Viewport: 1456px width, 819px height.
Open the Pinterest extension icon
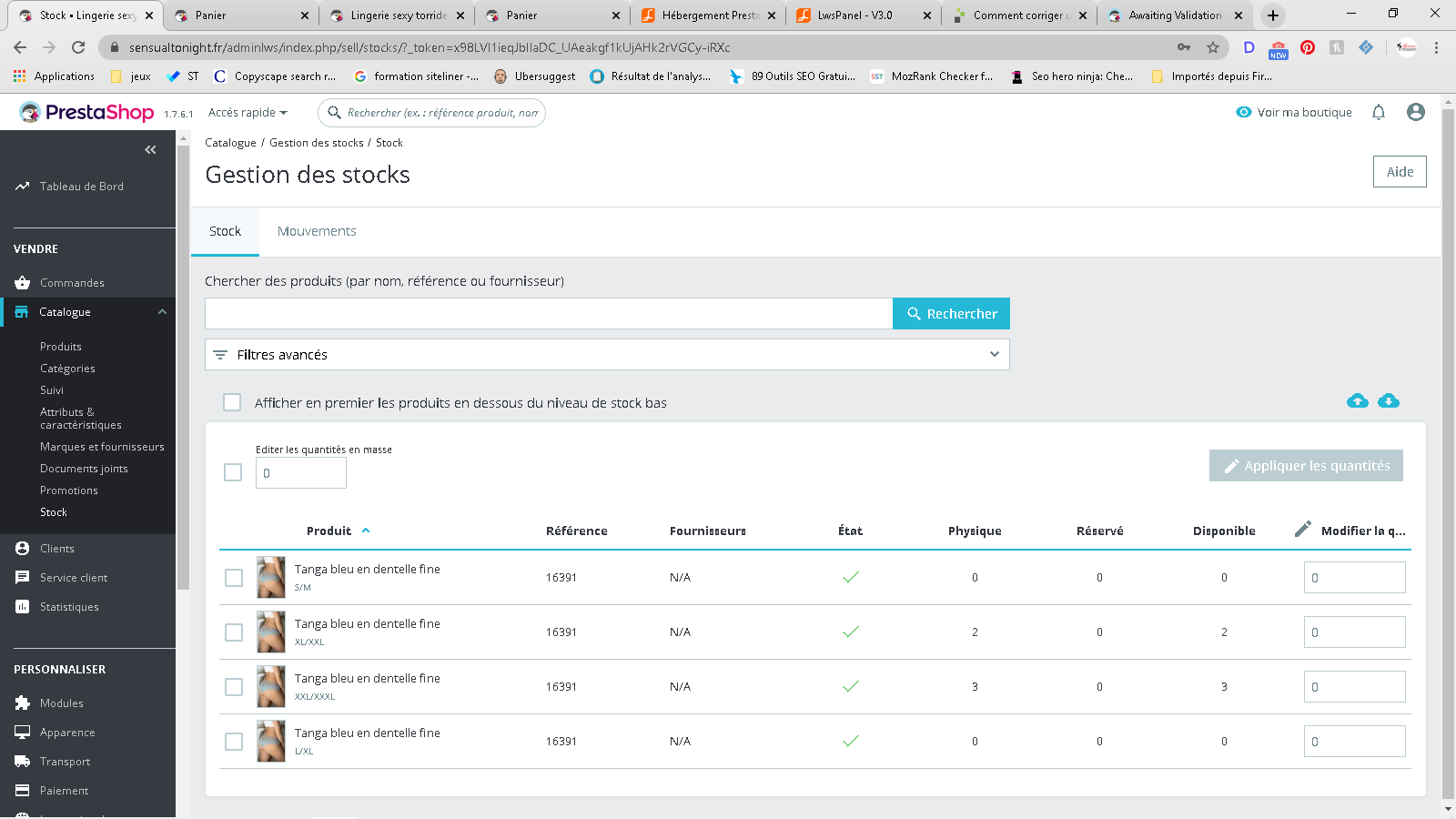click(x=1308, y=47)
